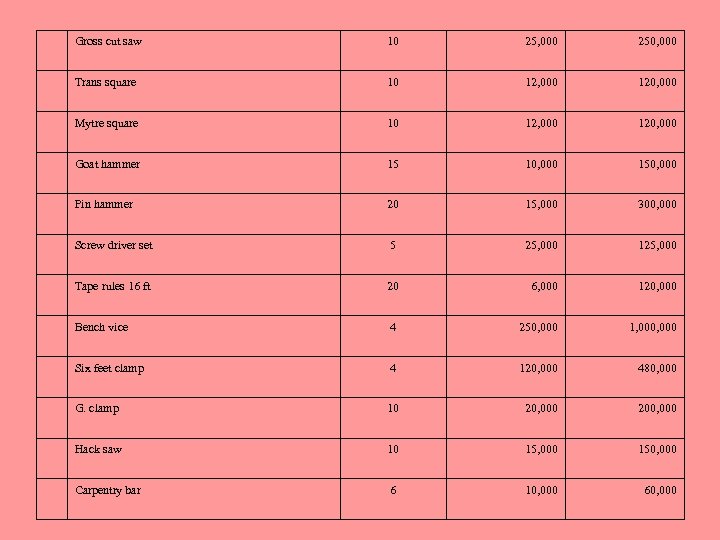Select the 480,000 total amount cell
Viewport: 720px width, 540px height.
click(x=658, y=368)
